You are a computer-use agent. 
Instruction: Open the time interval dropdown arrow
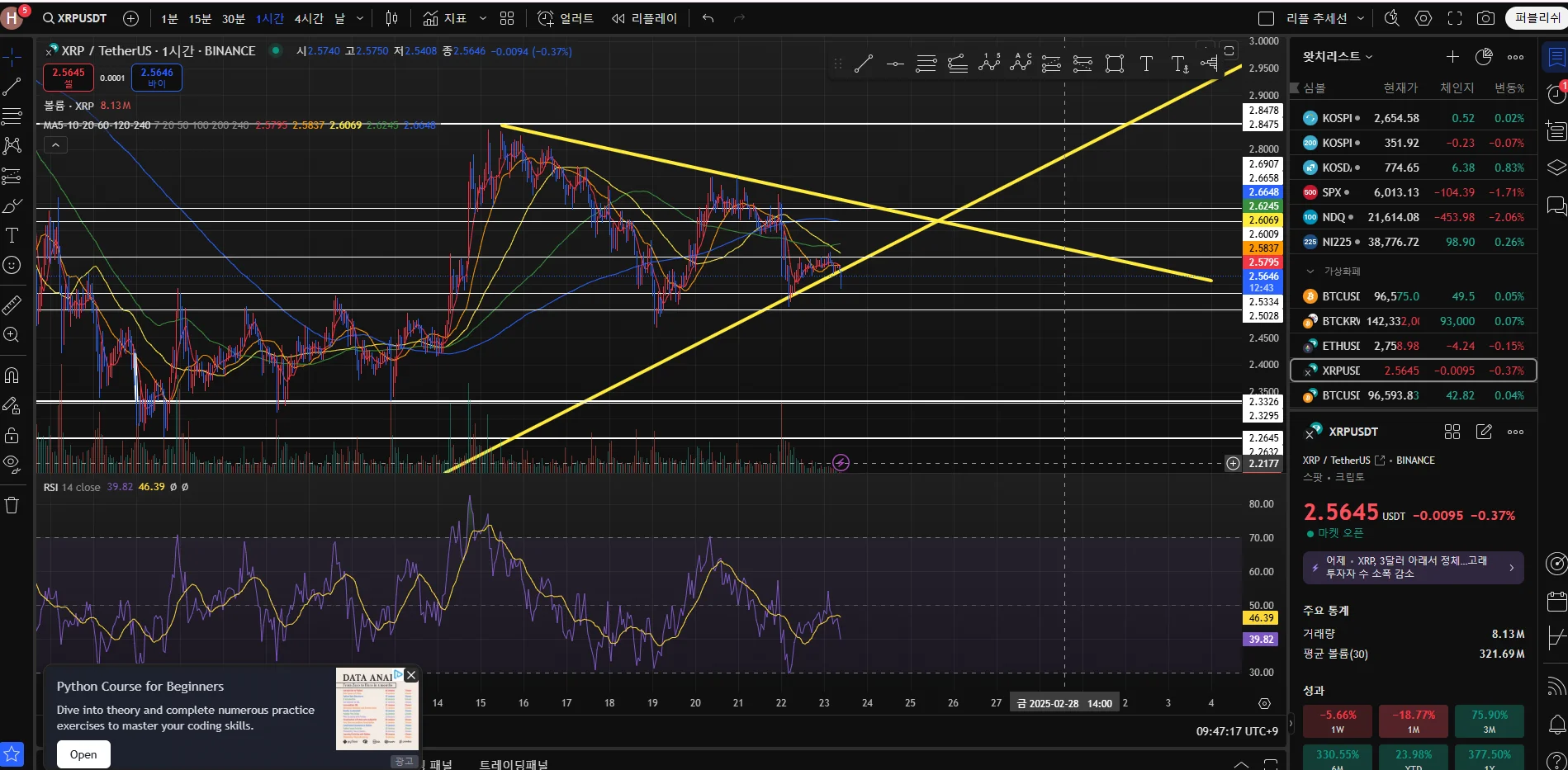click(x=360, y=18)
